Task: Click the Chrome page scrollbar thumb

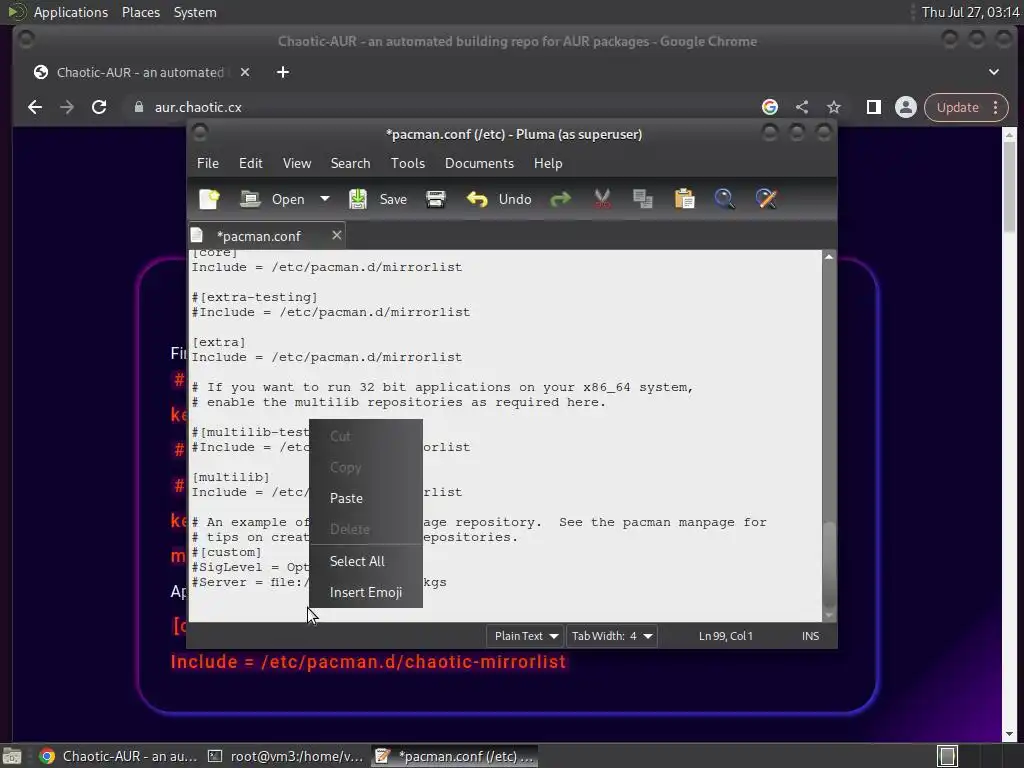Action: click(x=1010, y=186)
